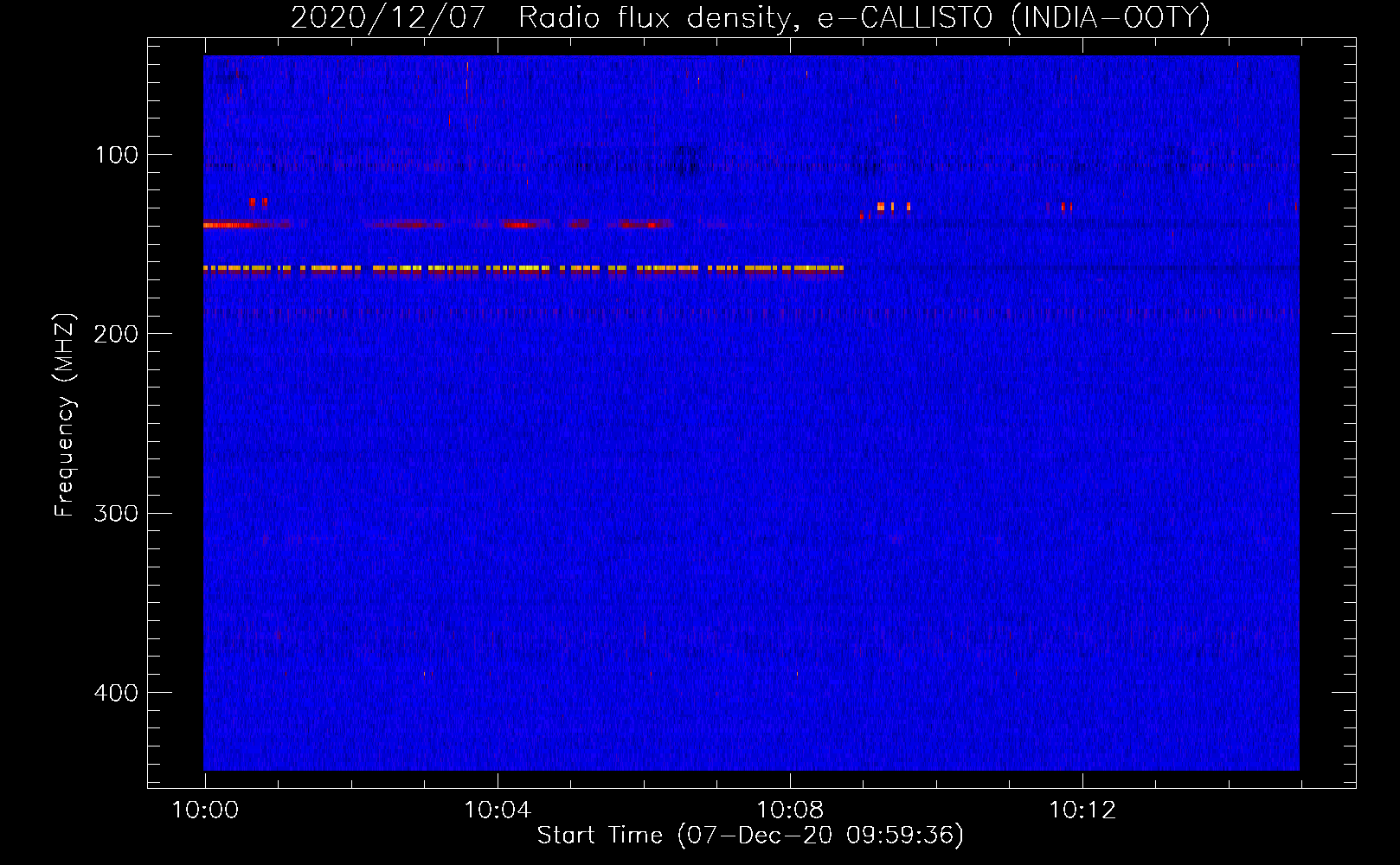Click the 10:04 time axis label

pyautogui.click(x=498, y=811)
